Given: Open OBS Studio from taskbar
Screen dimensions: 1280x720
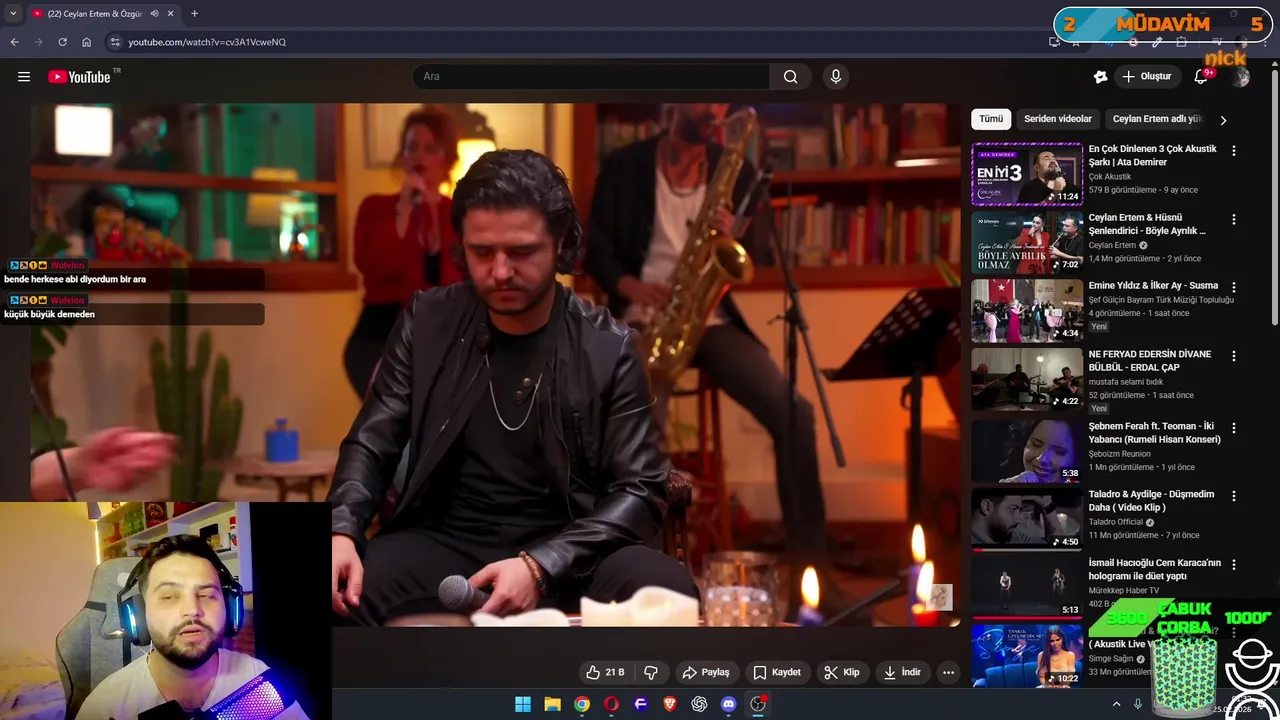Looking at the screenshot, I should pyautogui.click(x=758, y=704).
